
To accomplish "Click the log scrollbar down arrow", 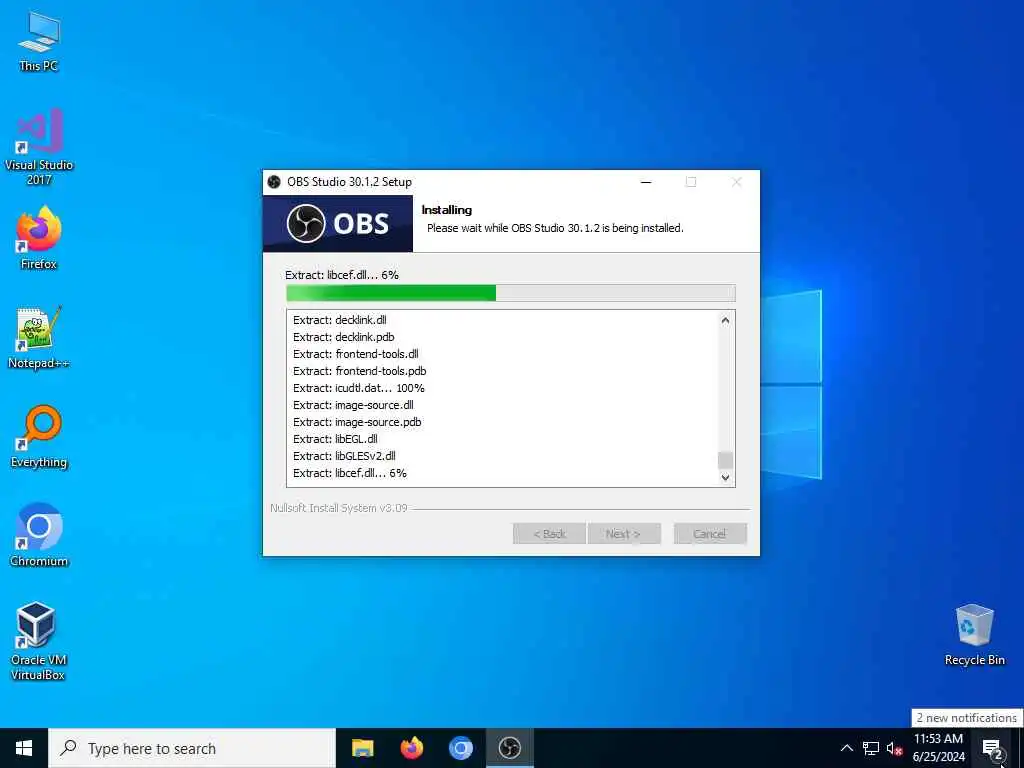I will click(x=725, y=477).
